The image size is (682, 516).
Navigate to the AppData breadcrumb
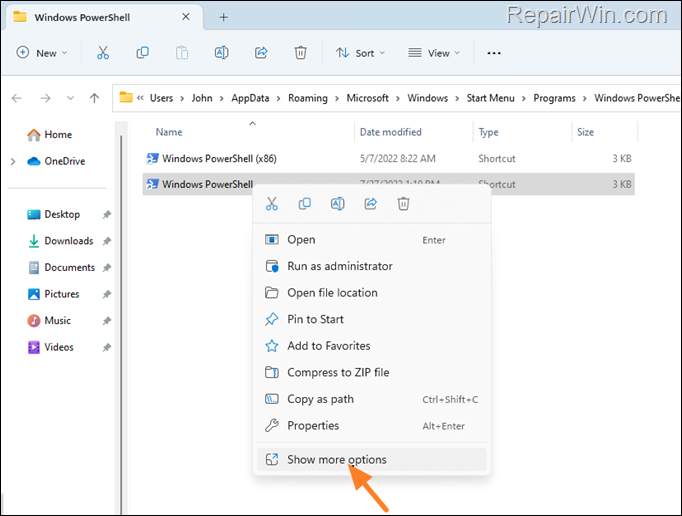pos(250,98)
